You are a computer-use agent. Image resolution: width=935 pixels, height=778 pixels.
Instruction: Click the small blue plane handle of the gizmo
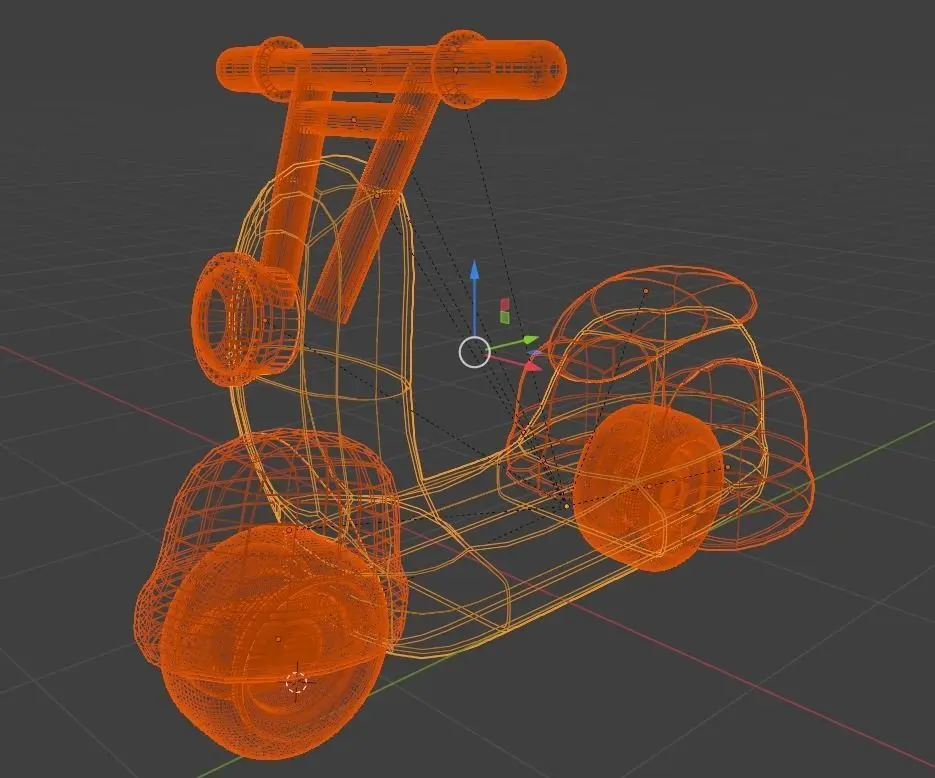click(x=535, y=354)
